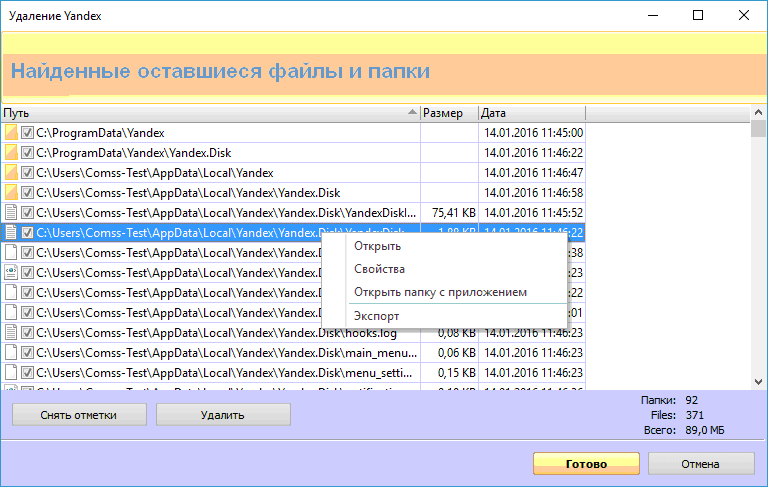The height and width of the screenshot is (487, 768).
Task: Sort by Размер column header
Action: click(x=449, y=113)
